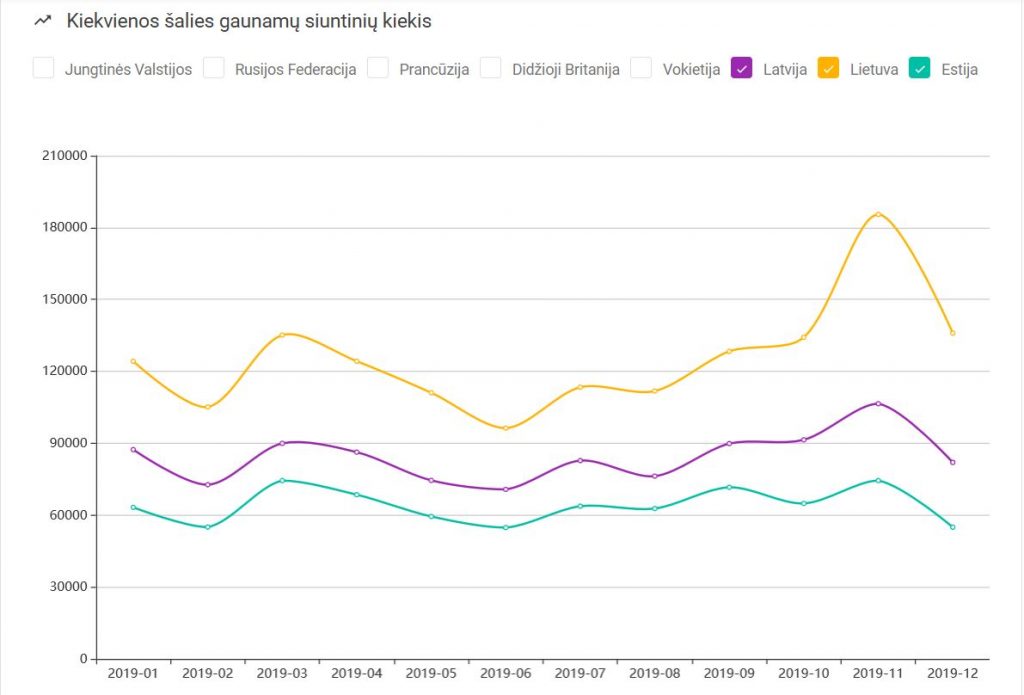Viewport: 1024px width, 695px height.
Task: Click Estija data point at 2019-06
Action: (x=506, y=528)
